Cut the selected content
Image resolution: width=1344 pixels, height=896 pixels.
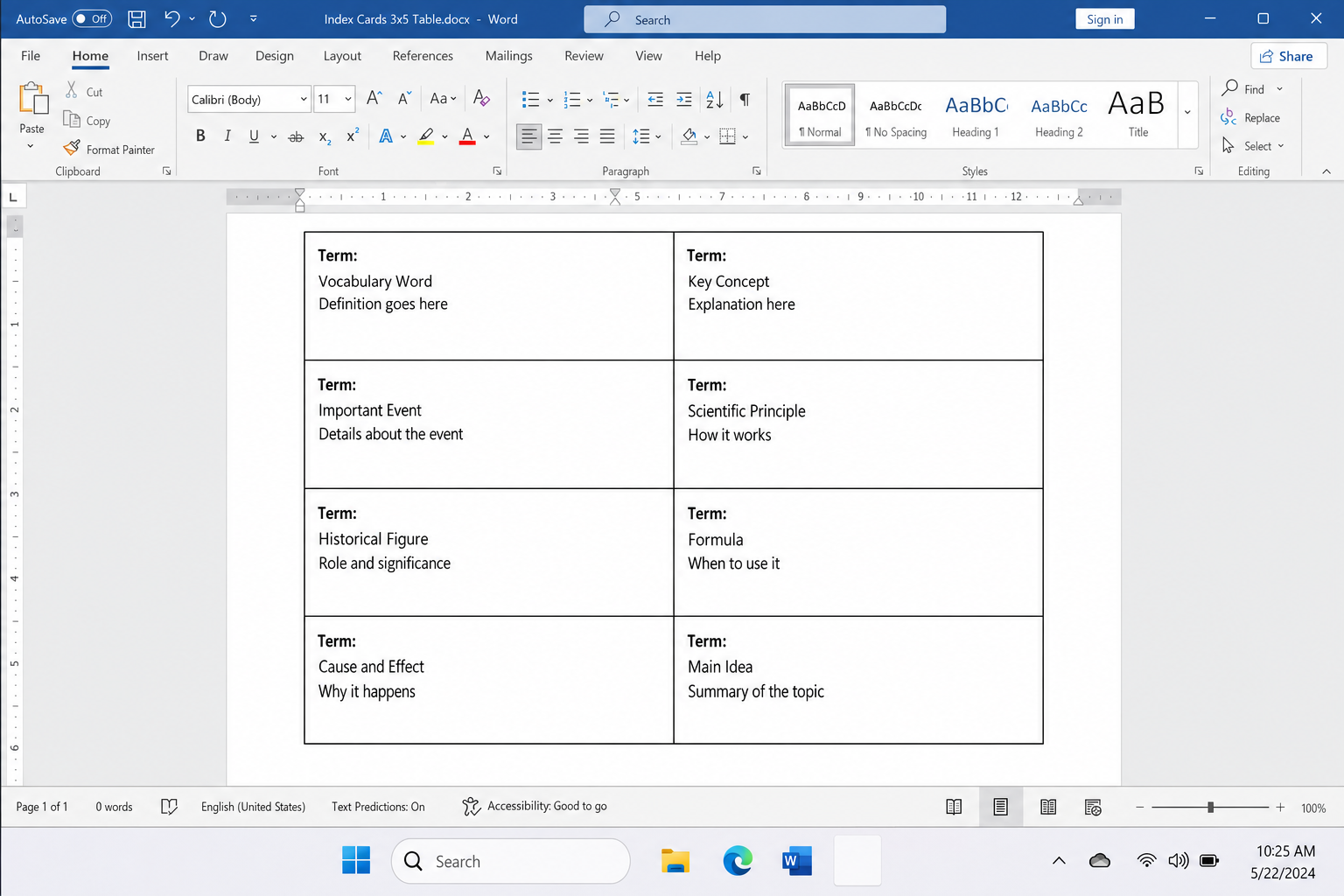pyautogui.click(x=84, y=91)
